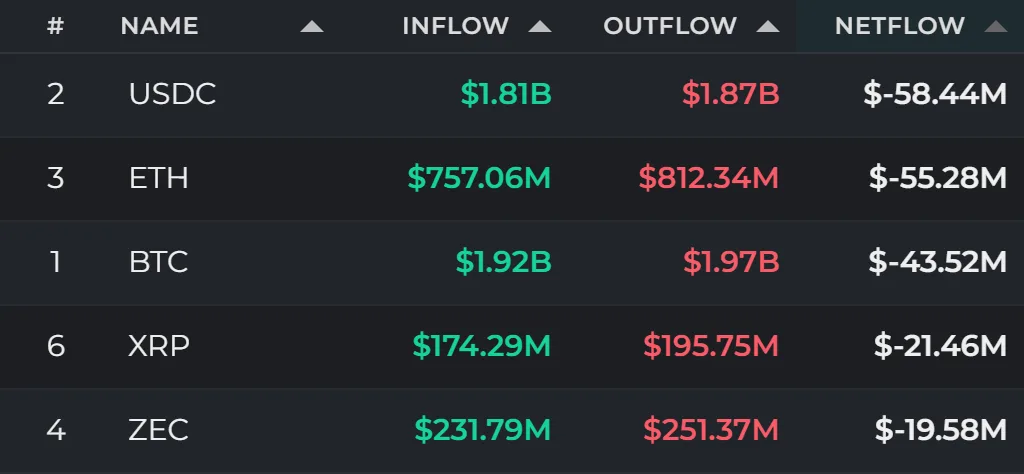The height and width of the screenshot is (474, 1024).
Task: Click BTC inflow value $1.92B
Action: point(504,262)
